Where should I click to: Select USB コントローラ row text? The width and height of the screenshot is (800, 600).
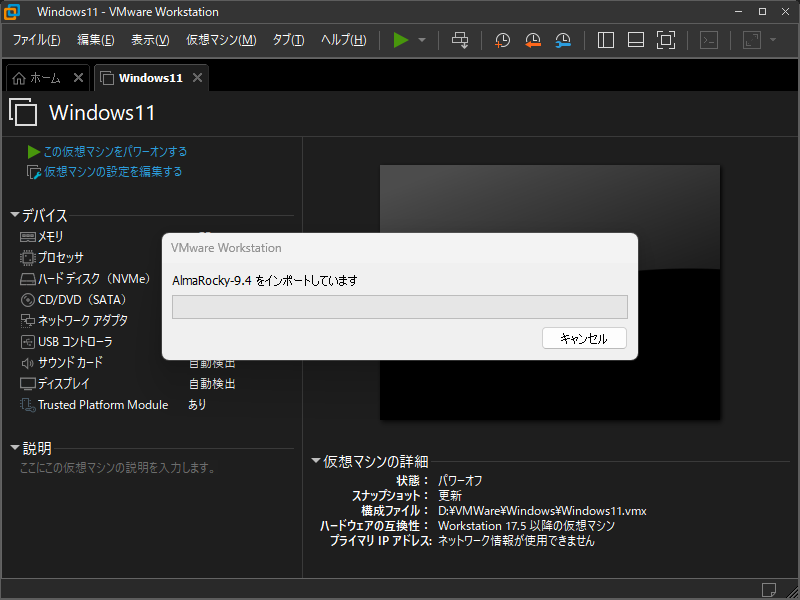click(x=76, y=341)
